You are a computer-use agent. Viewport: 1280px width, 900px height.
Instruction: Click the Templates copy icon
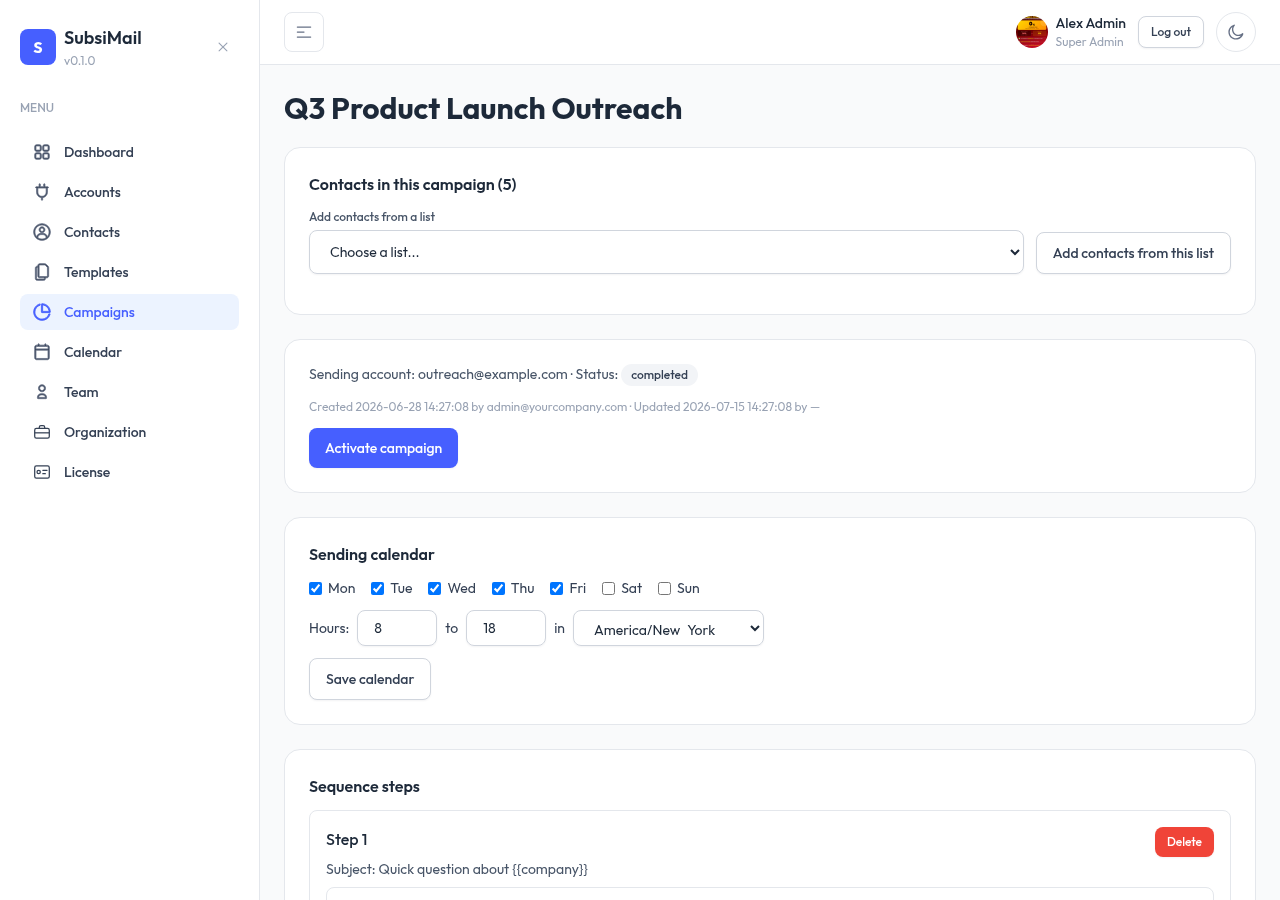point(42,272)
